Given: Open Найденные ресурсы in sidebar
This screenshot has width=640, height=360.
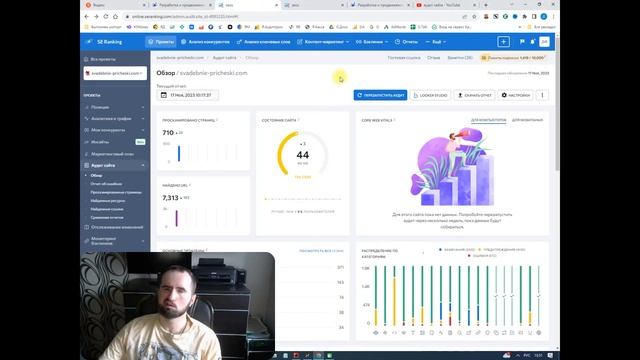Looking at the screenshot, I should tap(108, 201).
